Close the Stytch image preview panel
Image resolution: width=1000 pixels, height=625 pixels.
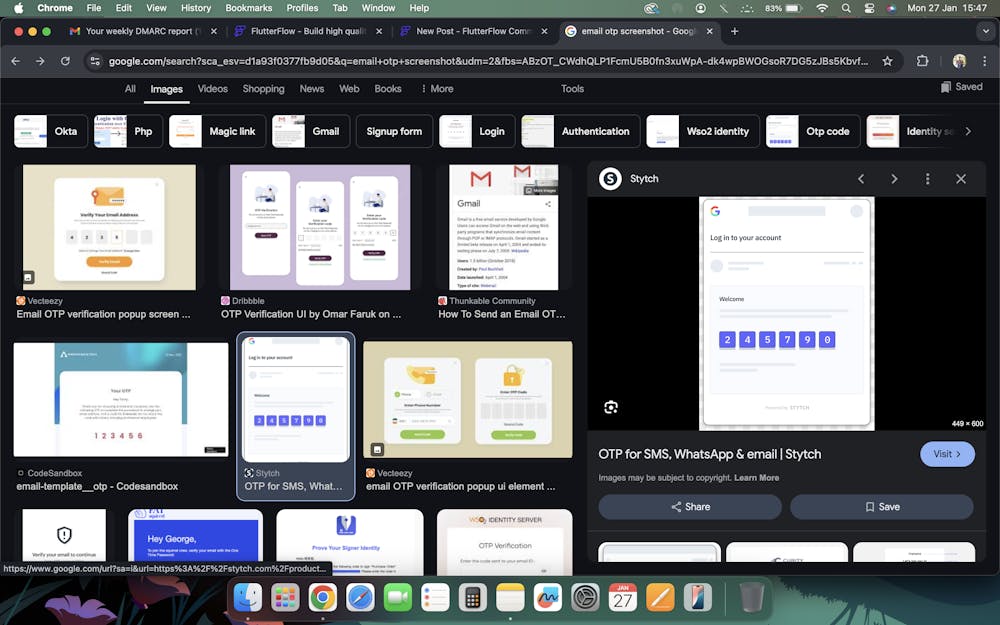coord(961,179)
